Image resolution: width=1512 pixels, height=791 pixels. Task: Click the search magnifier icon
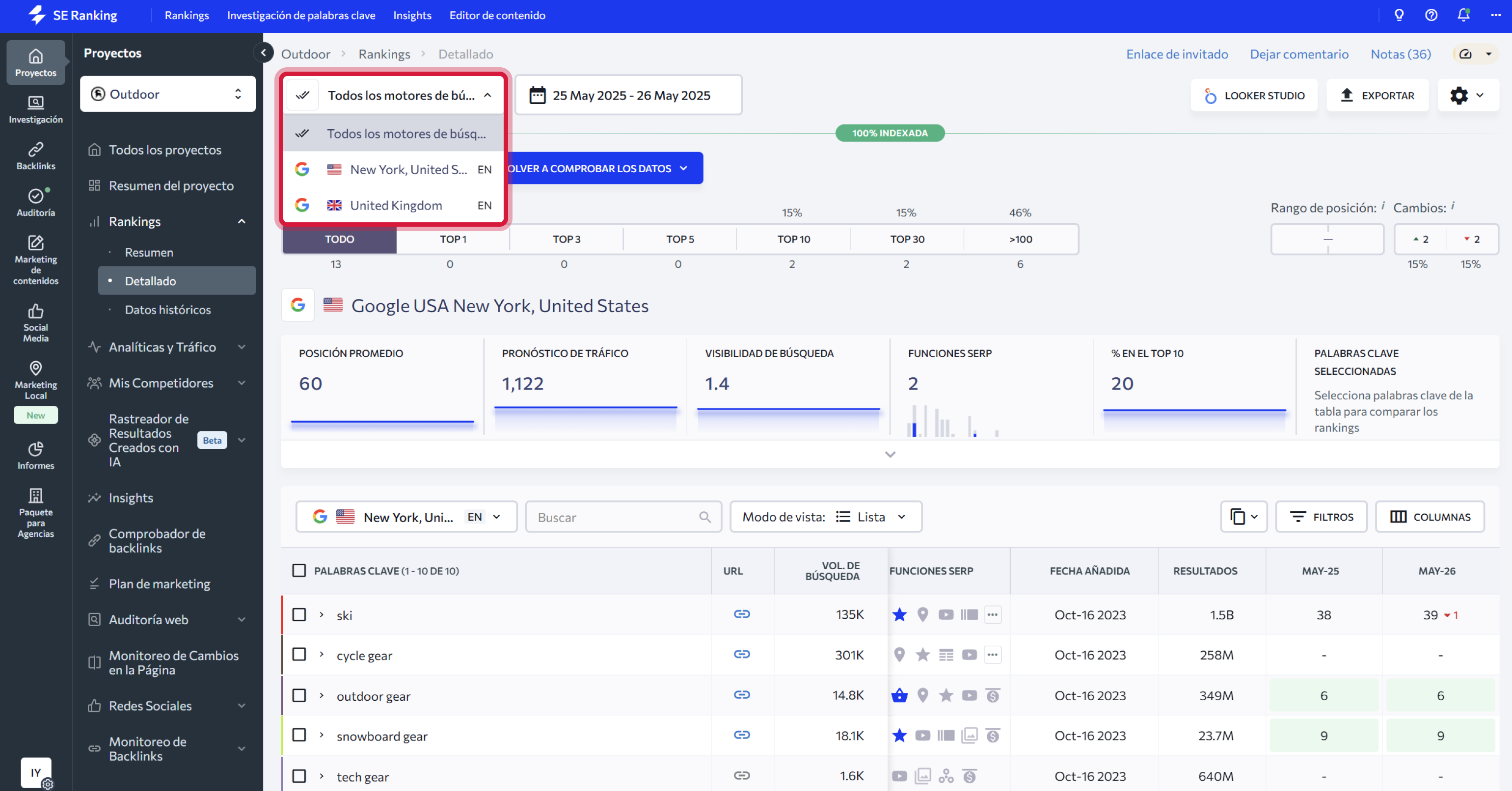pos(705,517)
